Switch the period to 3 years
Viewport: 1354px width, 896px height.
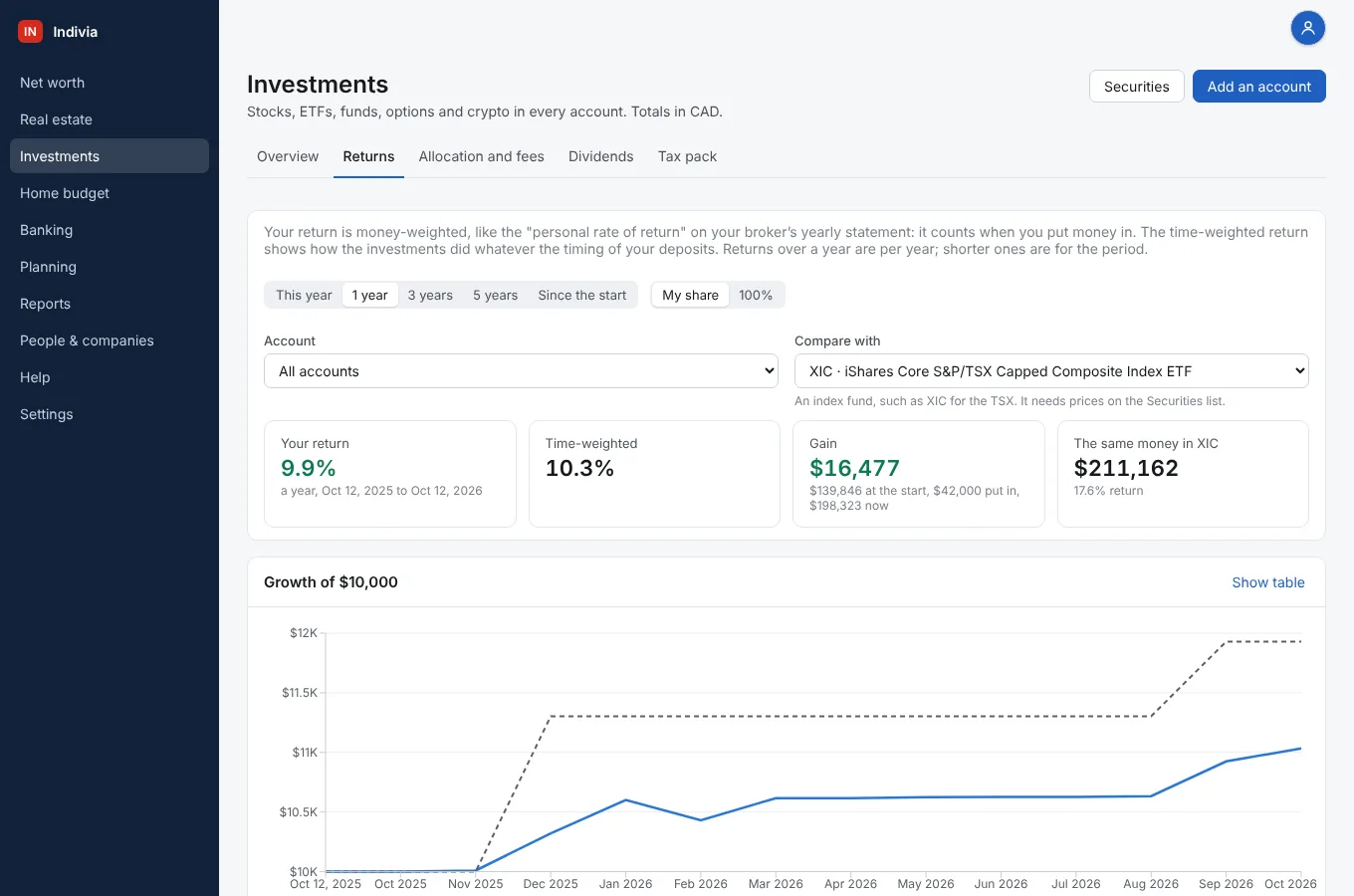click(x=430, y=295)
